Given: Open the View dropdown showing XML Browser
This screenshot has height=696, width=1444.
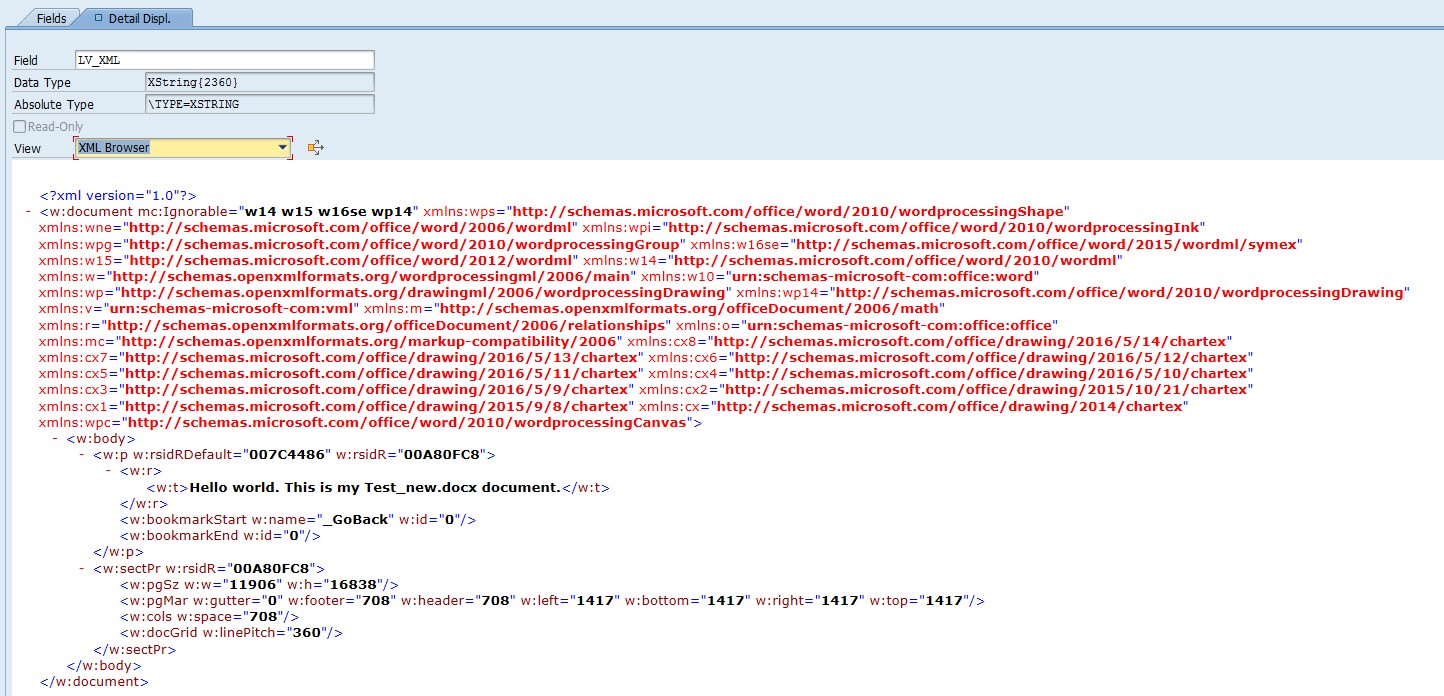Looking at the screenshot, I should coord(283,148).
